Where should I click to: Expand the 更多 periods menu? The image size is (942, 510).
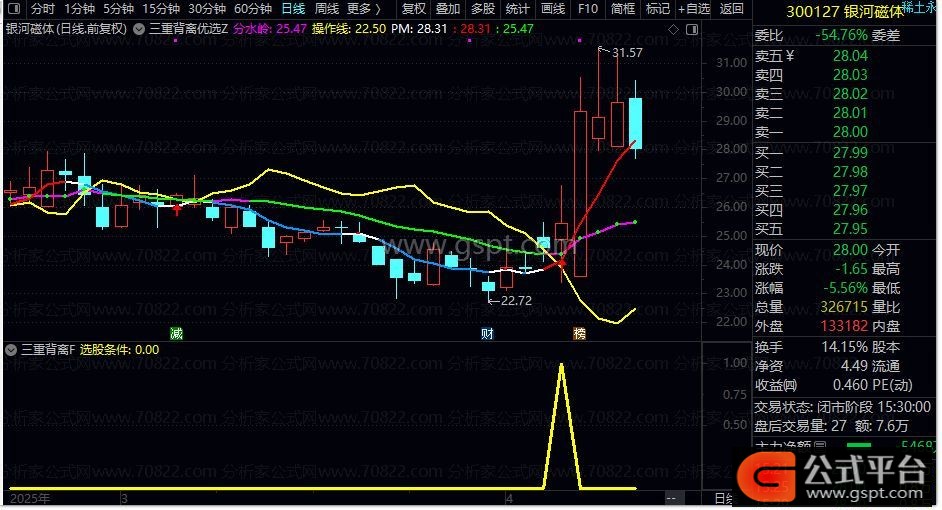click(363, 9)
